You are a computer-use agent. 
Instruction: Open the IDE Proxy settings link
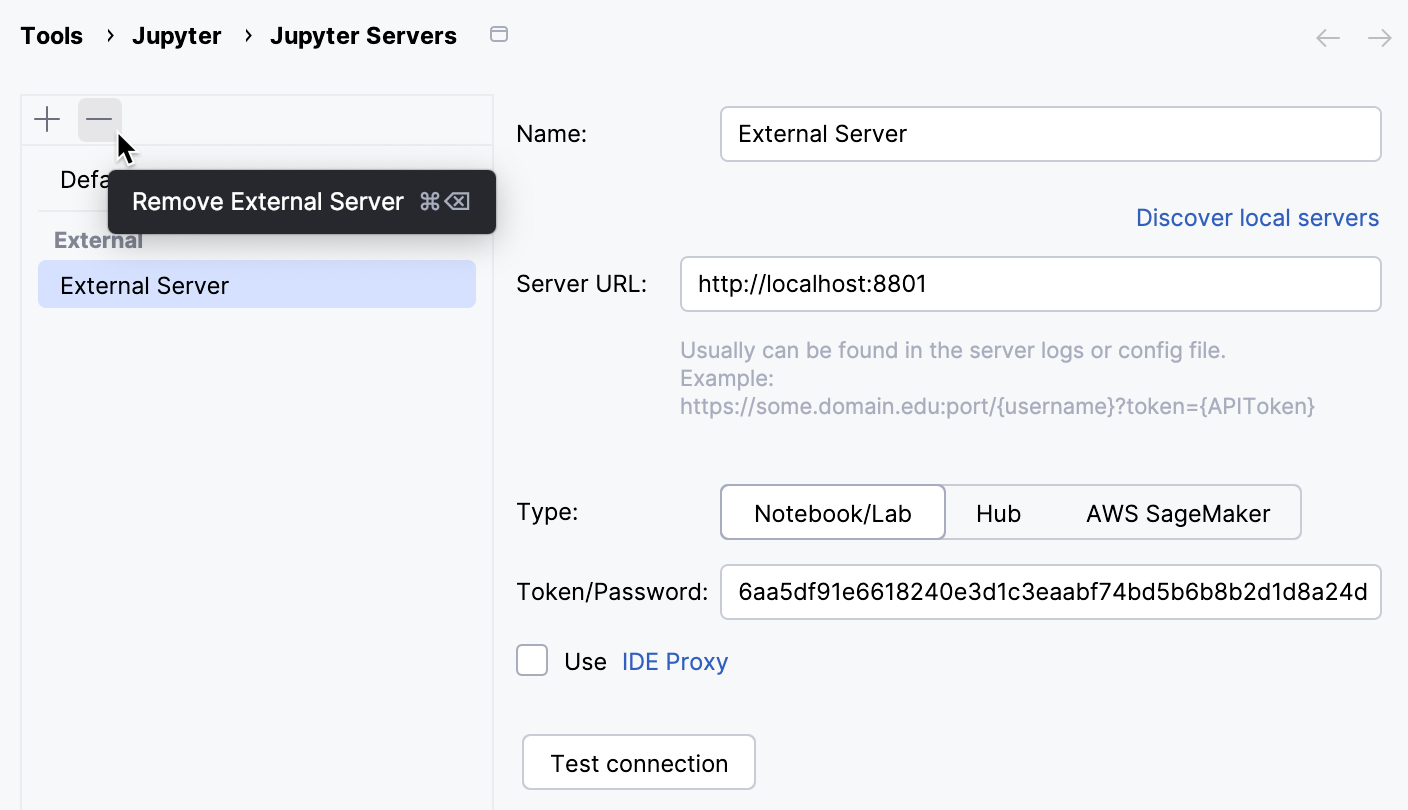[x=674, y=661]
